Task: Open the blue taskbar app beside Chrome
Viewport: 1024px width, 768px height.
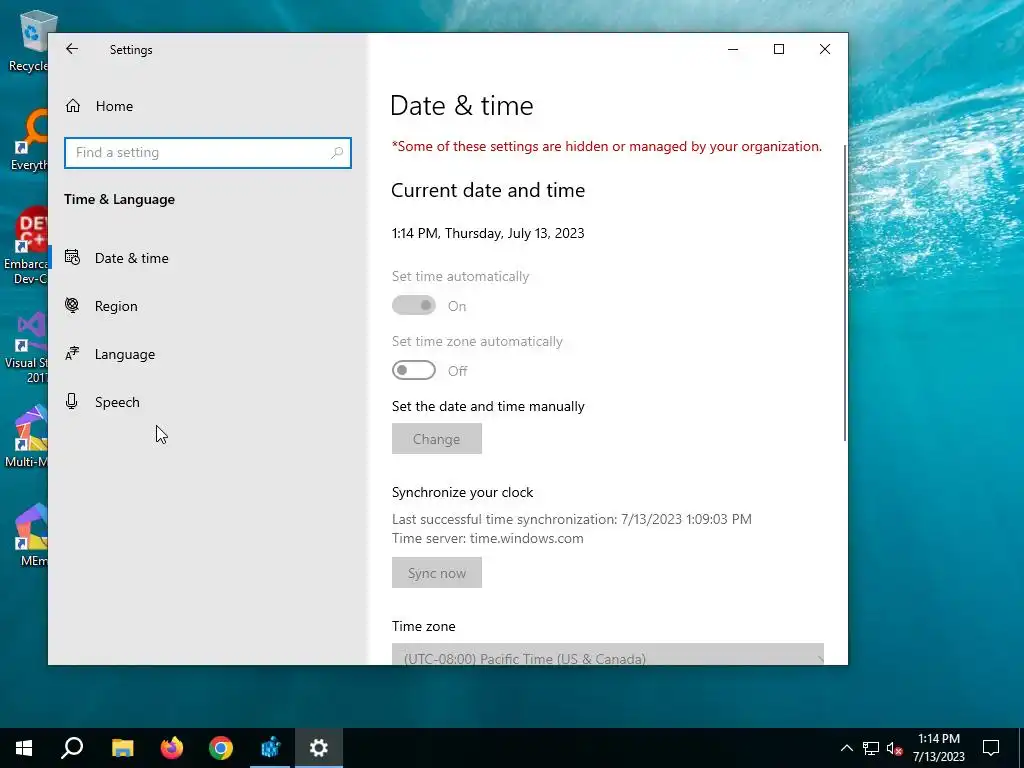Action: coord(270,748)
